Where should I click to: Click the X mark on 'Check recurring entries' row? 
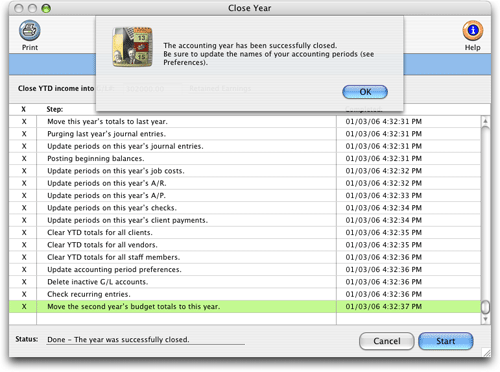coord(24,294)
